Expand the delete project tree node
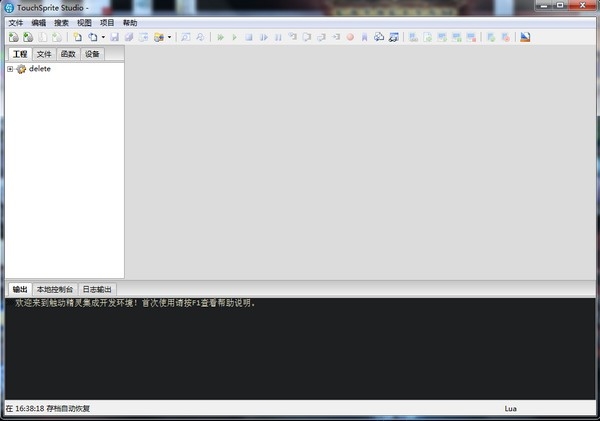 tap(10, 69)
